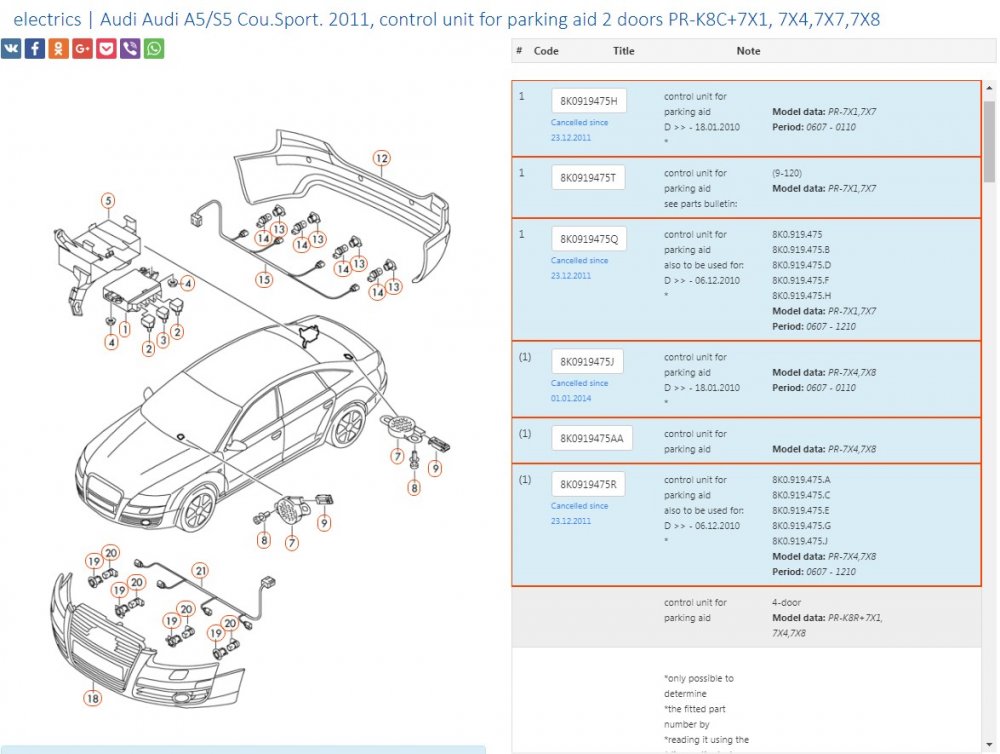Click part code 8K0919475T
1000x754 pixels.
pos(588,177)
